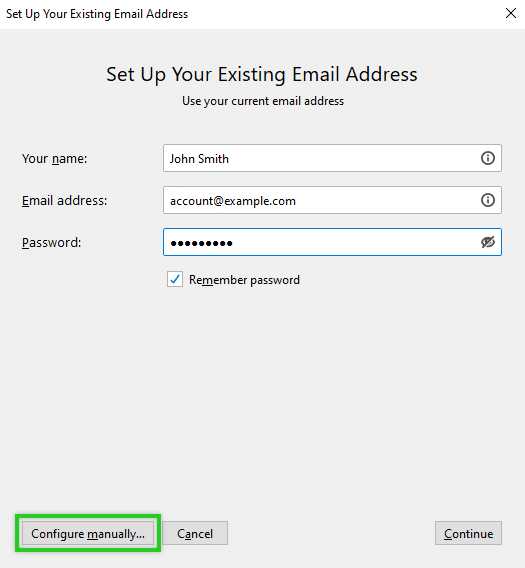The height and width of the screenshot is (568, 525).
Task: Click the info icon in the name field
Action: 488,158
